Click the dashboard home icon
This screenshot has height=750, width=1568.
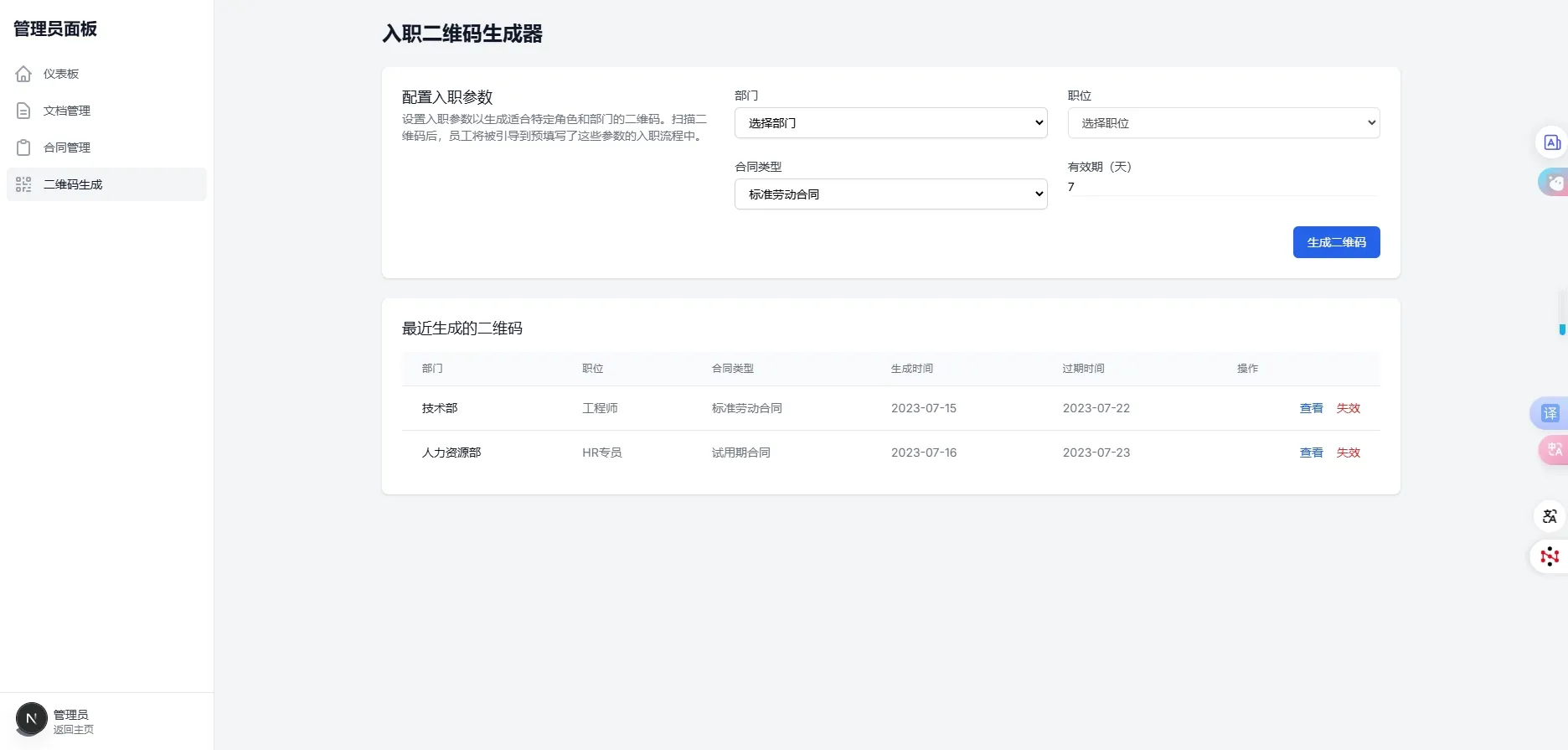[23, 74]
